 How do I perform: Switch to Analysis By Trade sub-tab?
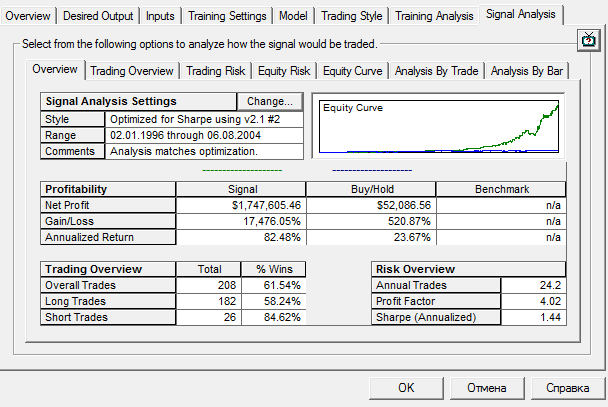[x=437, y=70]
